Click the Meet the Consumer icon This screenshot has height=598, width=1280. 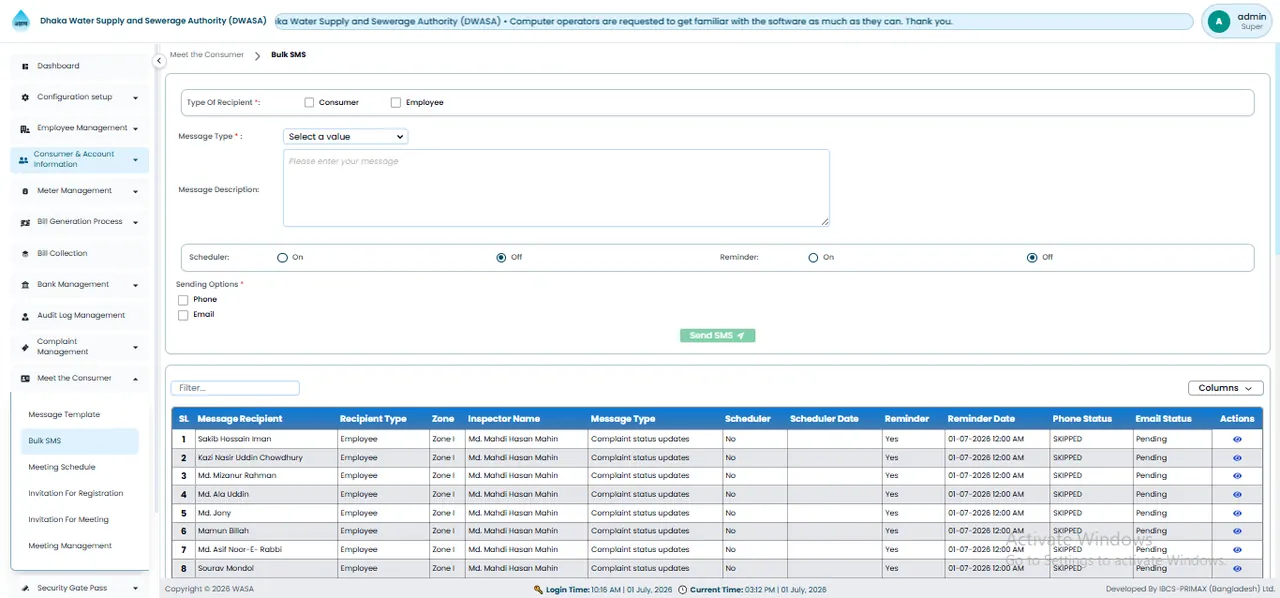point(25,379)
